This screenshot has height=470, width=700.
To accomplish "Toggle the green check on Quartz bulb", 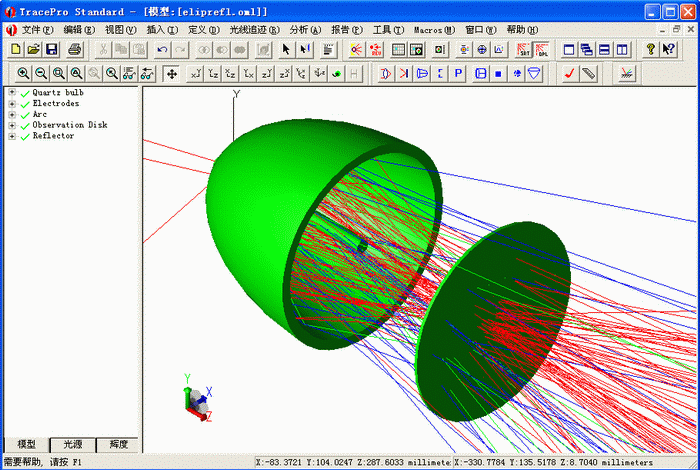I will 25,93.
